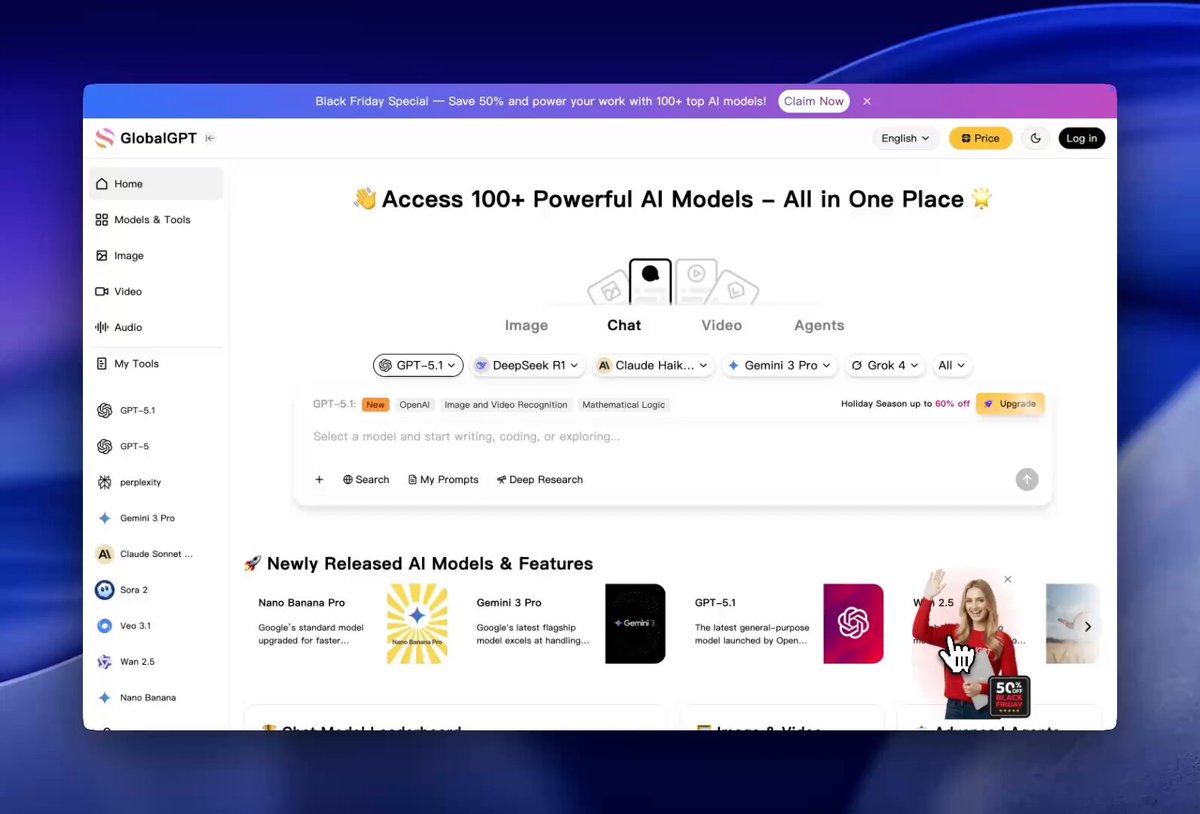Viewport: 1200px width, 814px height.
Task: Switch to the Chat tab
Action: click(624, 326)
